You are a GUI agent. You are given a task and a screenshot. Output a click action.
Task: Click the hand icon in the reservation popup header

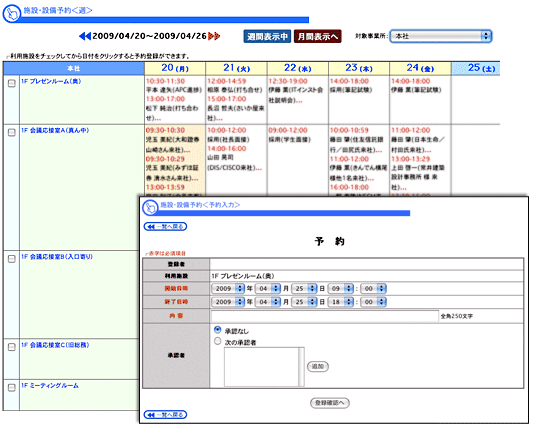pyautogui.click(x=150, y=207)
